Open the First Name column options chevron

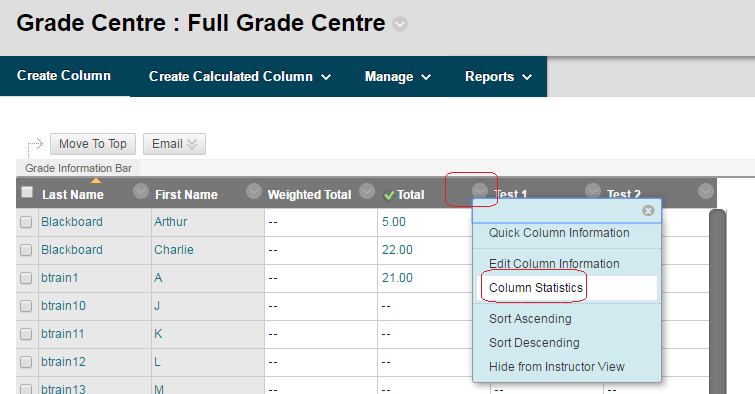point(254,191)
